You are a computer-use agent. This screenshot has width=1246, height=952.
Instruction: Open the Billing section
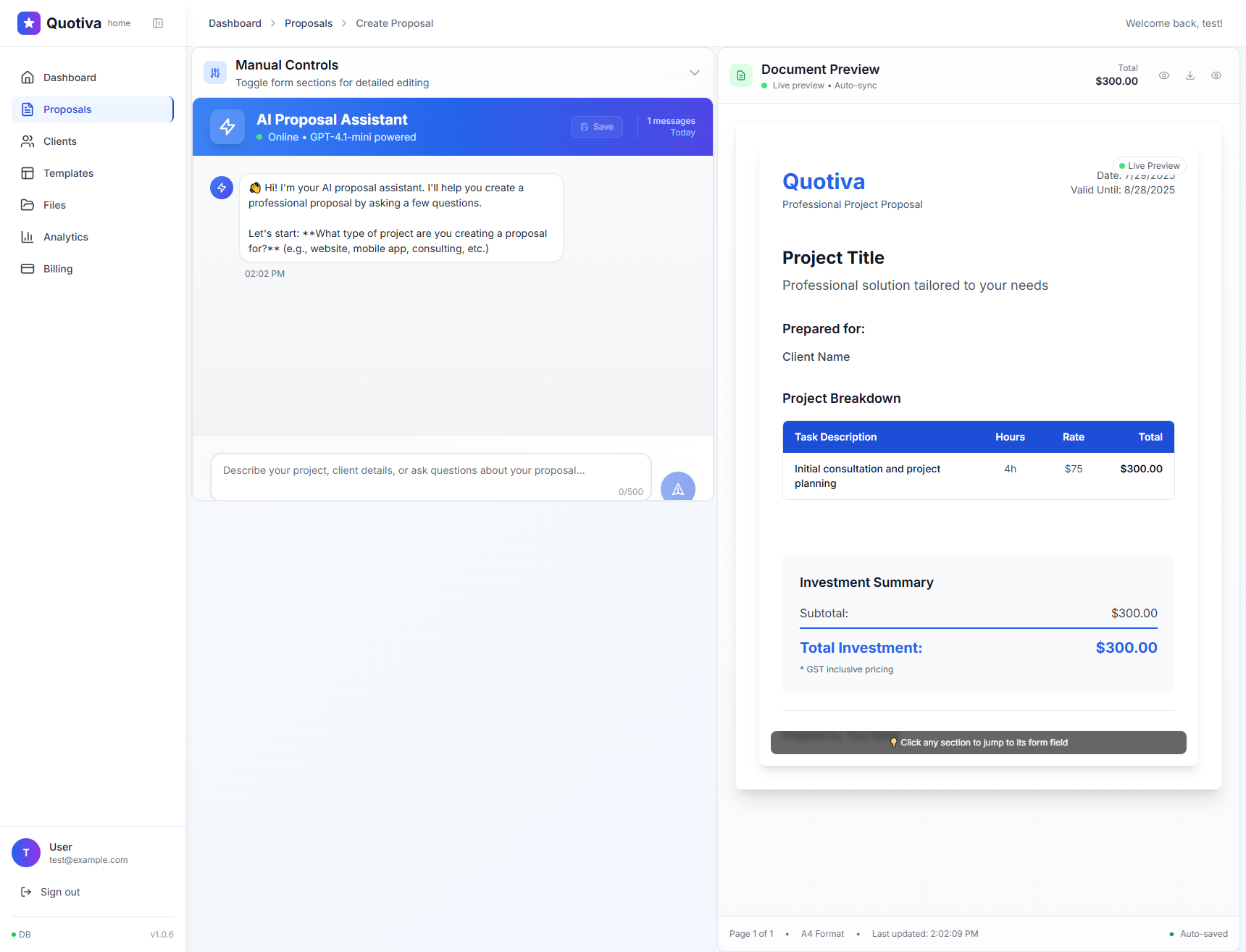pos(58,269)
